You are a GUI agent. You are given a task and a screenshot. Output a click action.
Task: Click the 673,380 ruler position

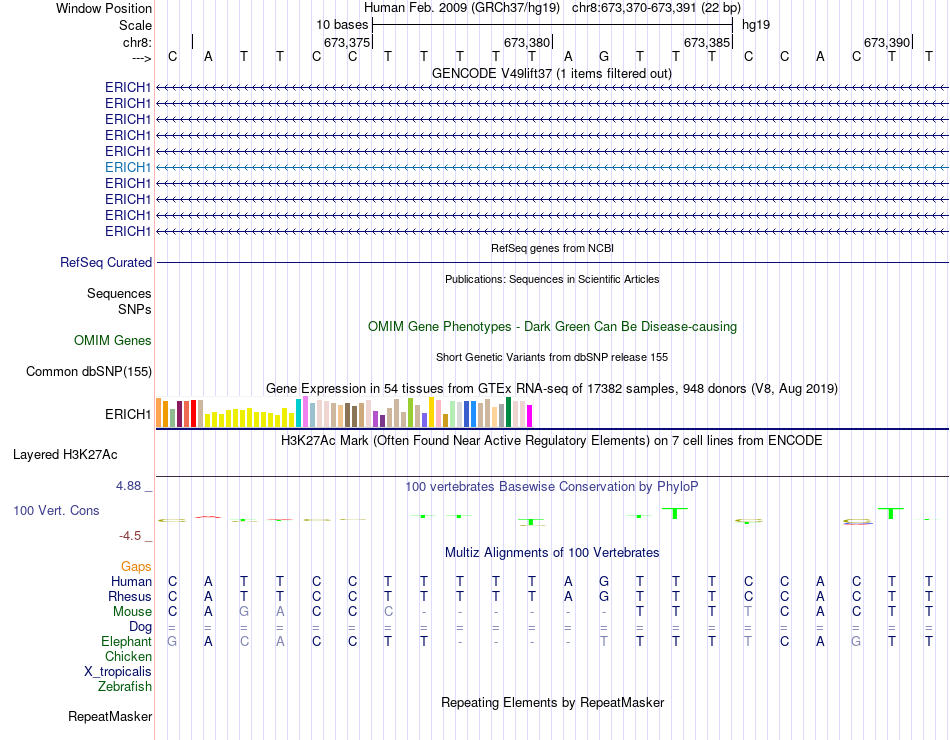pyautogui.click(x=526, y=42)
